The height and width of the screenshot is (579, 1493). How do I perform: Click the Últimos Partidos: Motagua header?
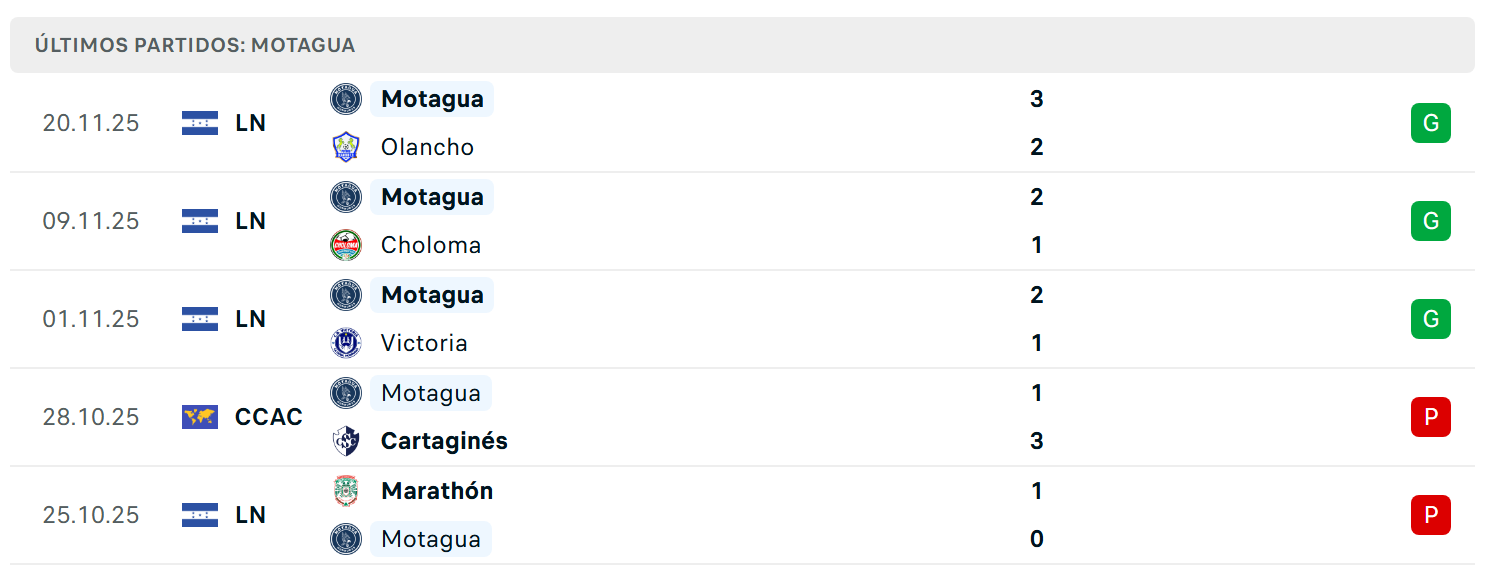195,45
